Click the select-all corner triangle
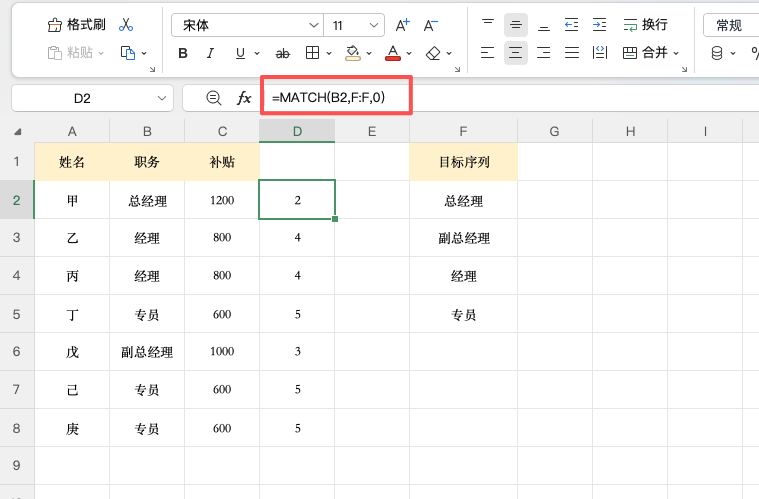 coord(17,131)
